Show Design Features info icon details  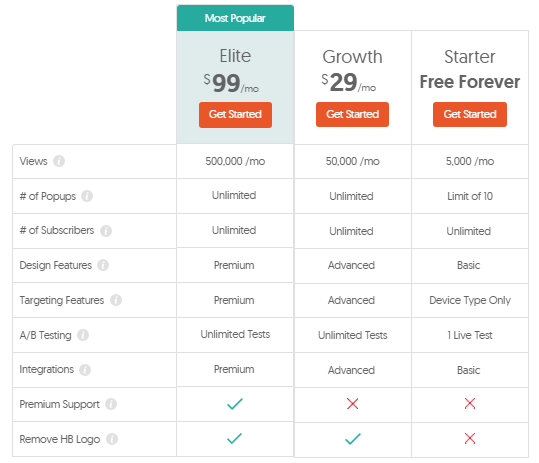pos(103,265)
